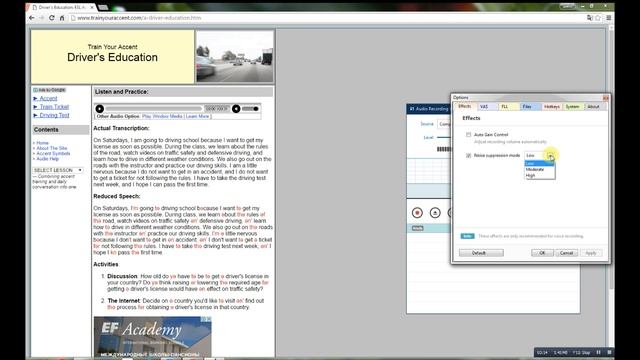
Task: Click the new tab button in Chrome
Action: click(x=103, y=7)
